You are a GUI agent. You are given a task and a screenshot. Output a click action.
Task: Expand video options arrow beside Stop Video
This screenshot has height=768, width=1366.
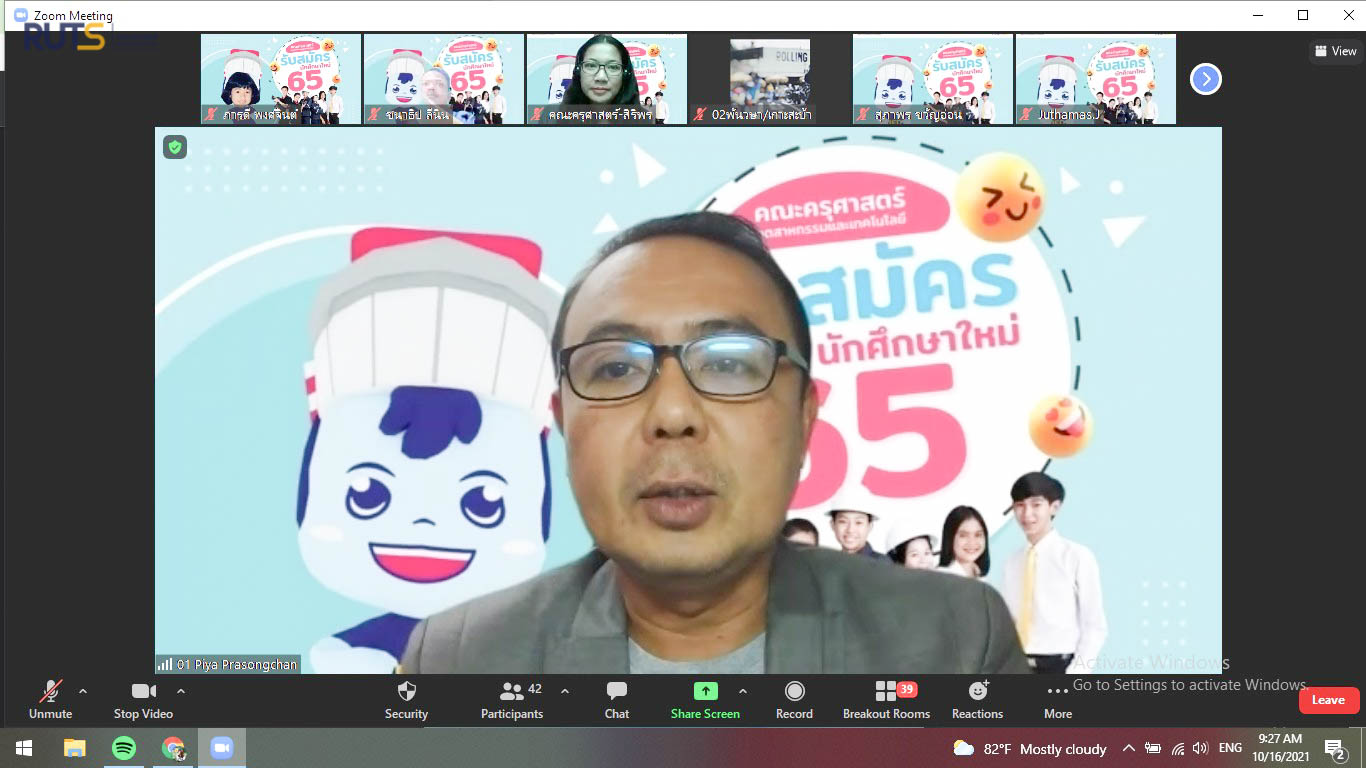click(181, 691)
